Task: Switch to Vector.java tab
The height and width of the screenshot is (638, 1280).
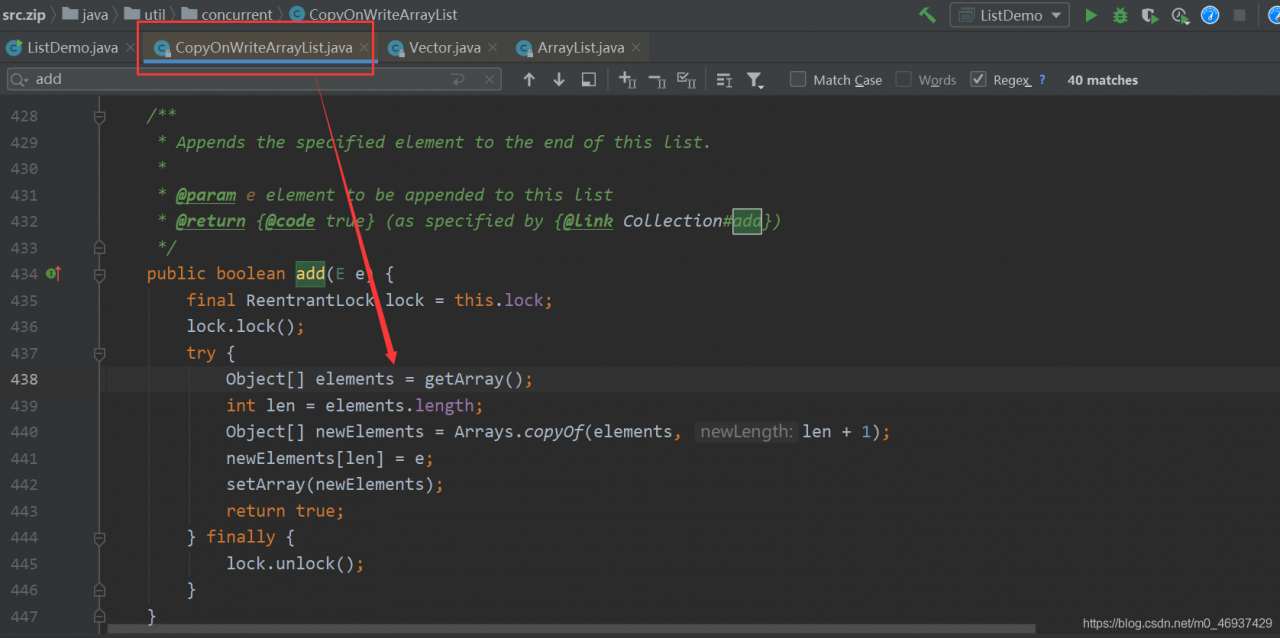Action: point(445,47)
